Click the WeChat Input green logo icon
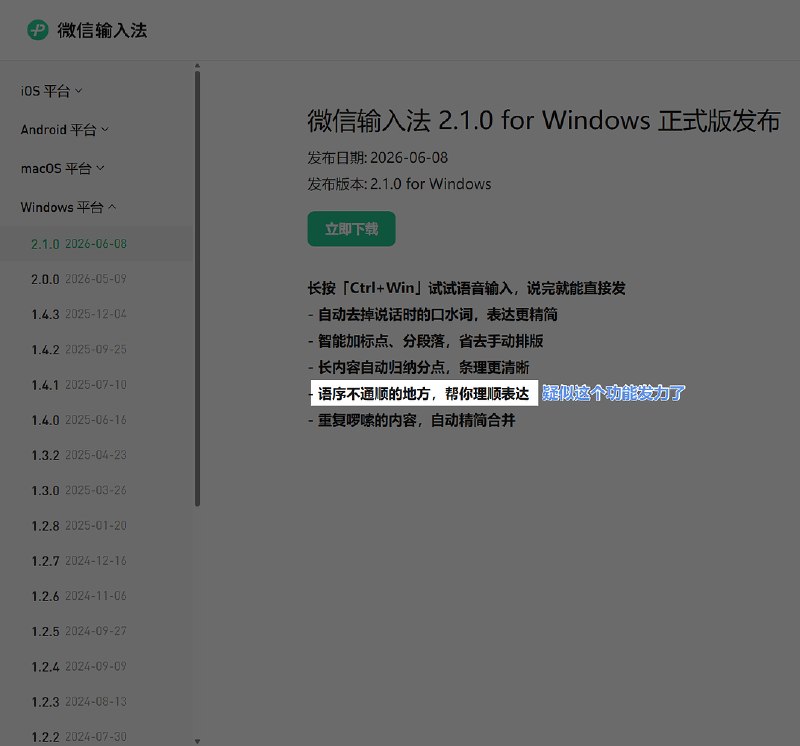The width and height of the screenshot is (800, 746). coord(38,30)
